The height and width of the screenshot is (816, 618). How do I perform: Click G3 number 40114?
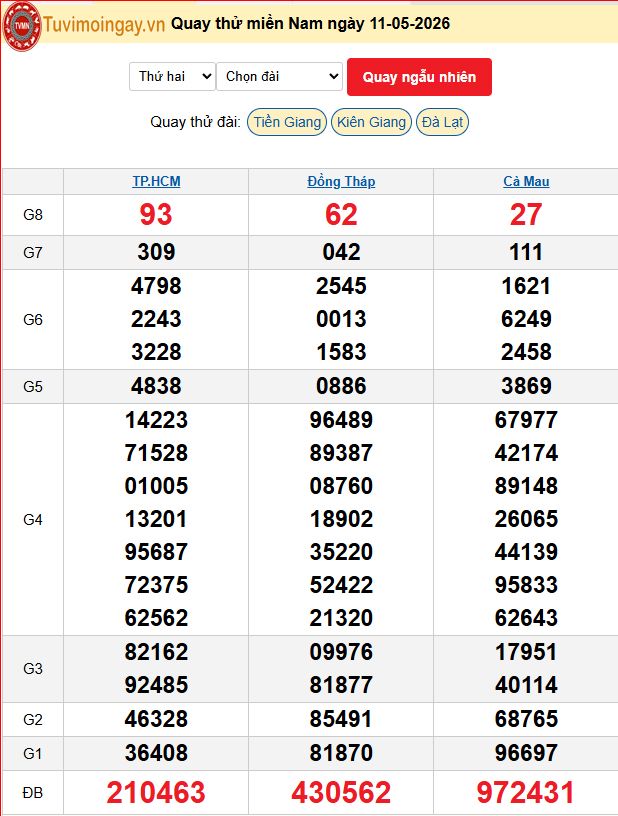(526, 685)
